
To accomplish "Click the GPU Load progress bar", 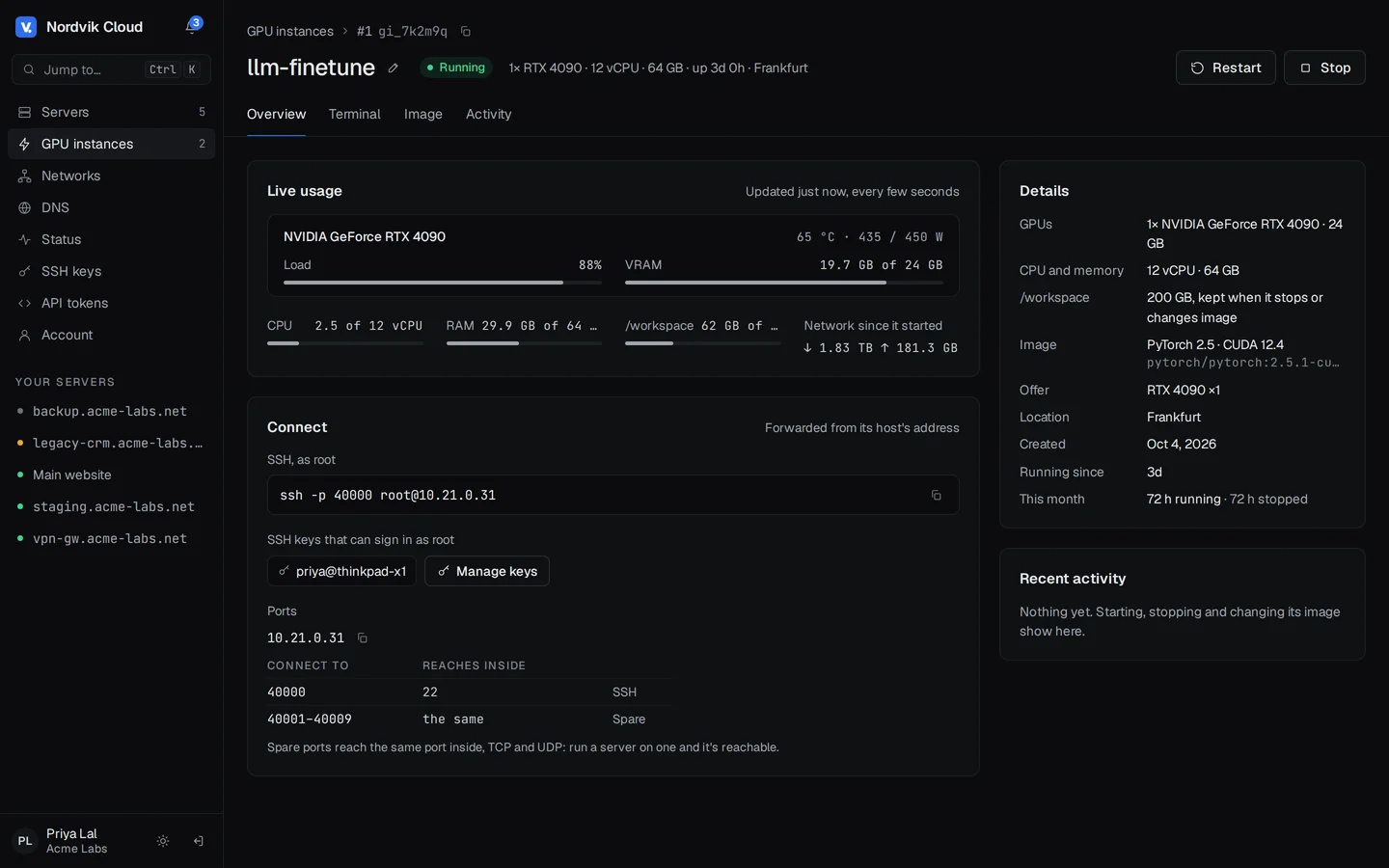I will [x=443, y=283].
